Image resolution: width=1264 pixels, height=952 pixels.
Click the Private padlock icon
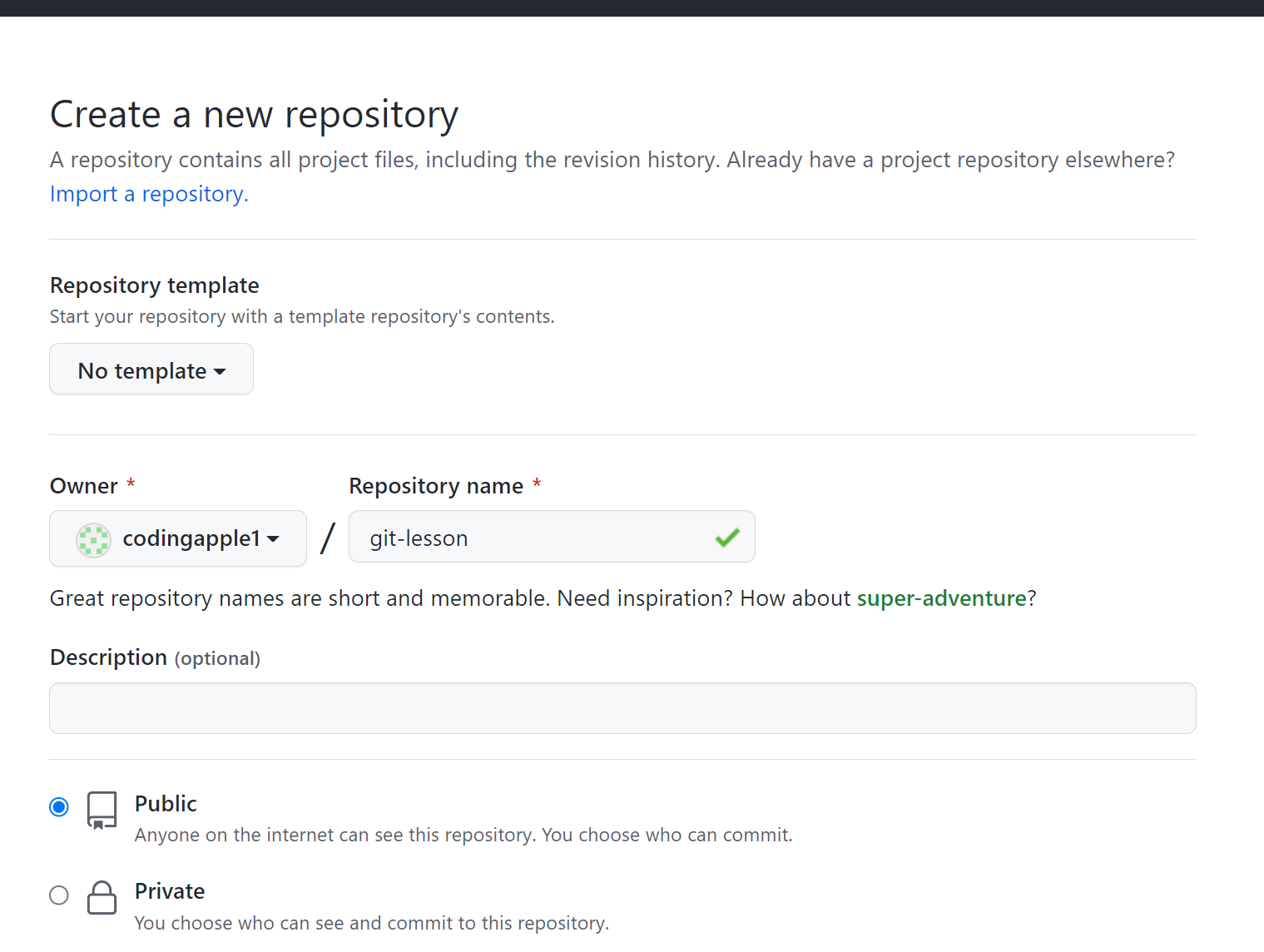click(x=102, y=897)
